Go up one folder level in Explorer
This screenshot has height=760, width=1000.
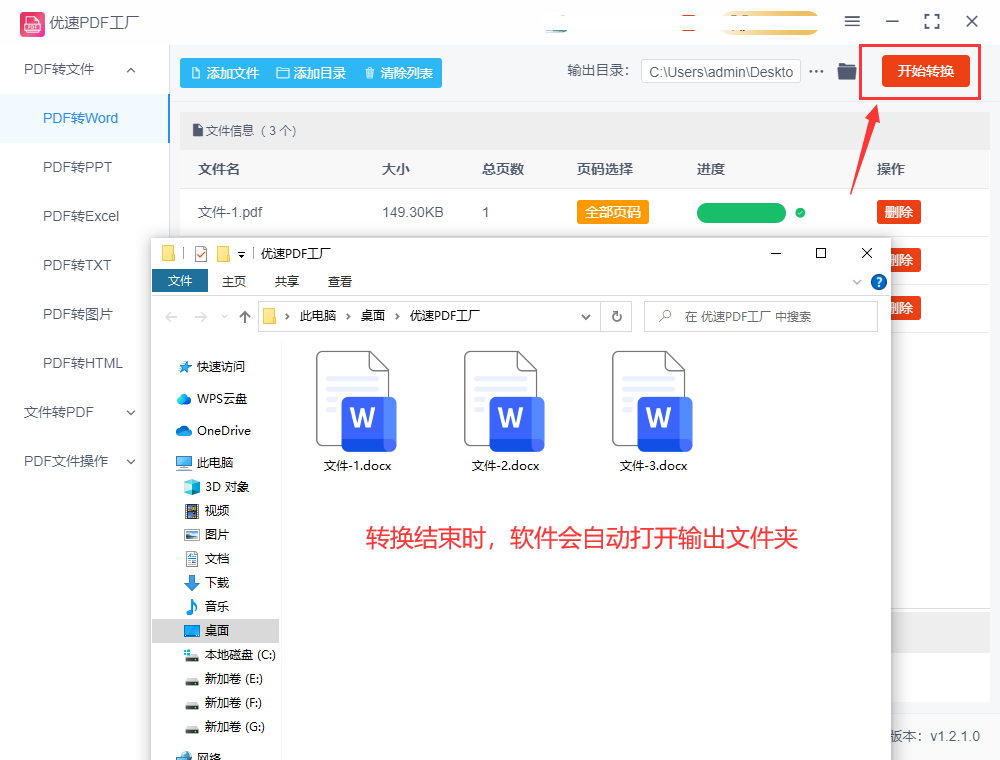pyautogui.click(x=245, y=317)
